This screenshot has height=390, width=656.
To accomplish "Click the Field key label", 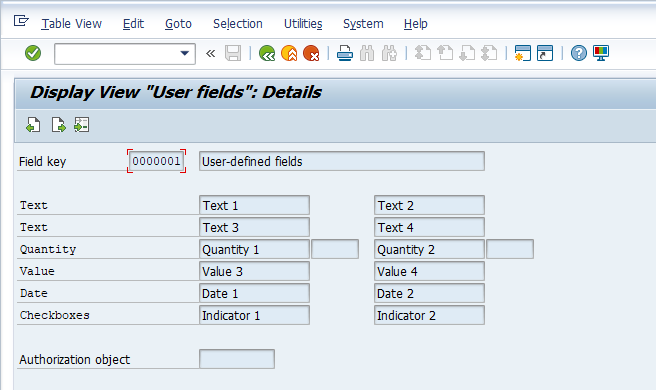I will click(42, 162).
